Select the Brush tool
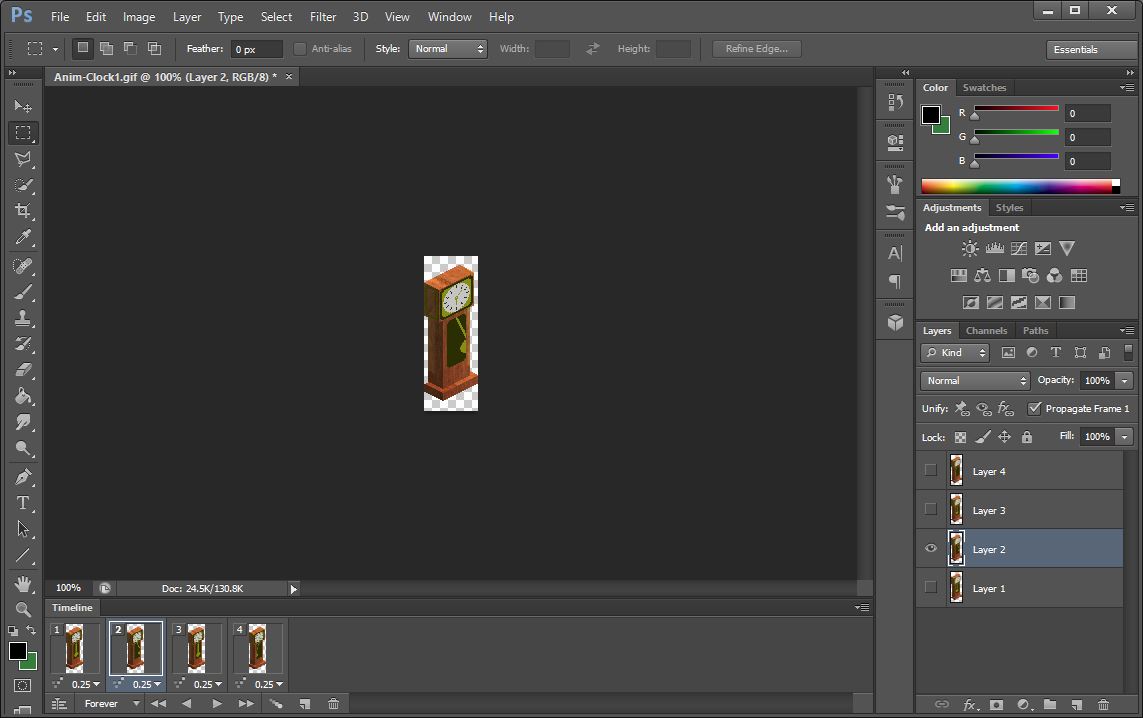 click(x=23, y=292)
